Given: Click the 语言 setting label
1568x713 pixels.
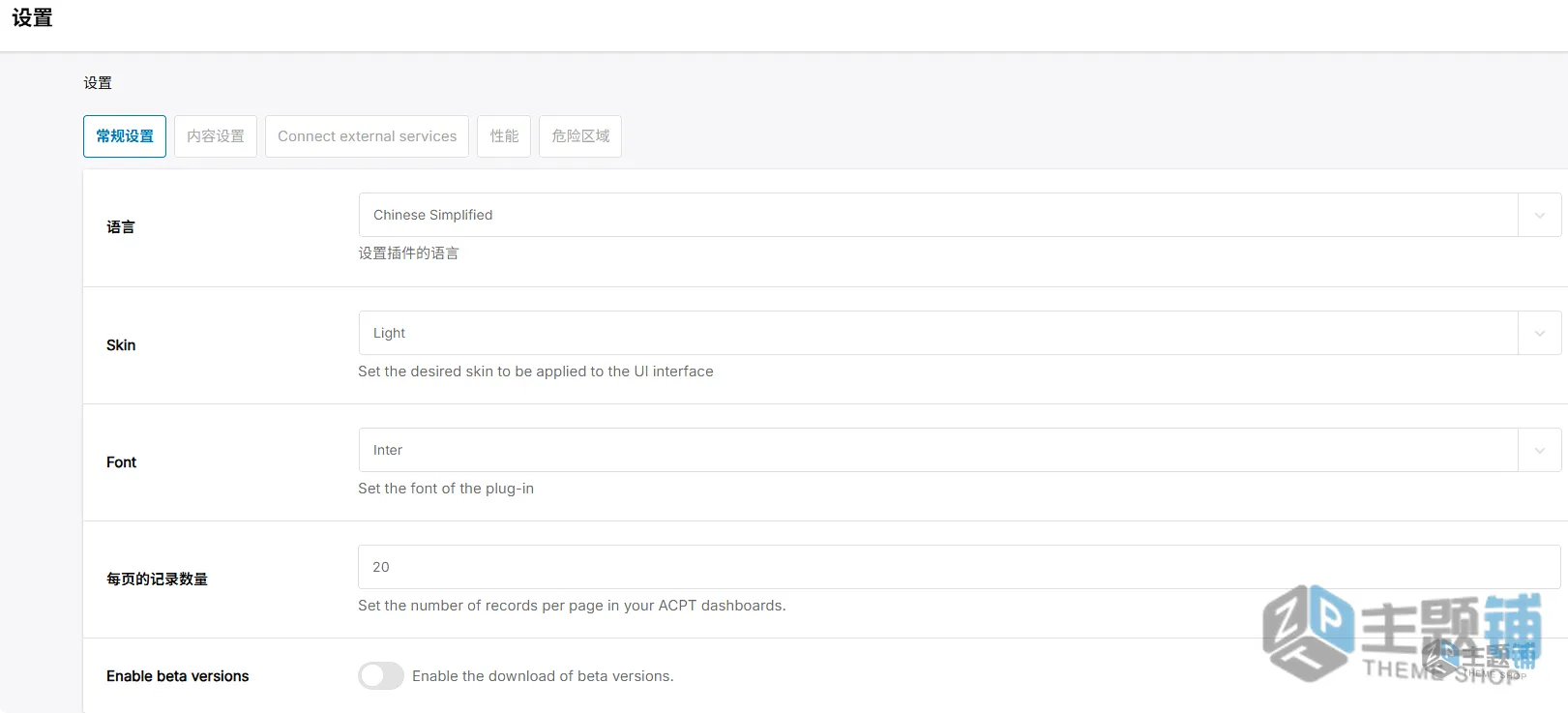Looking at the screenshot, I should click(x=121, y=227).
